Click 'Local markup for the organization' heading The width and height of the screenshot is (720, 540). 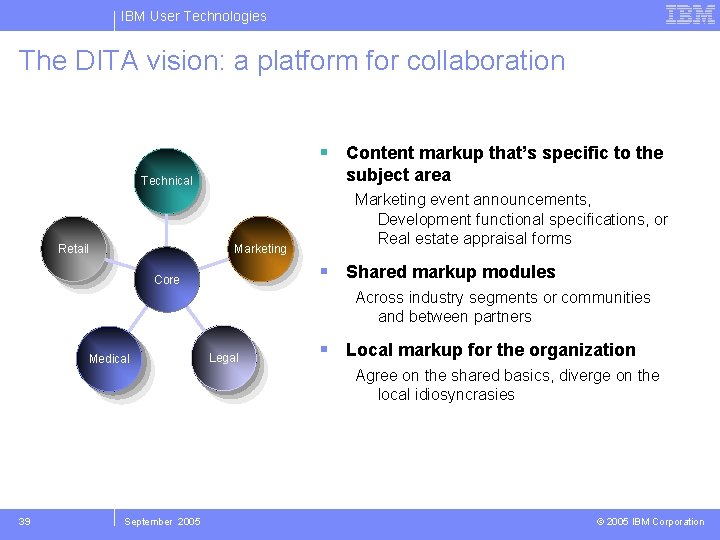(490, 350)
